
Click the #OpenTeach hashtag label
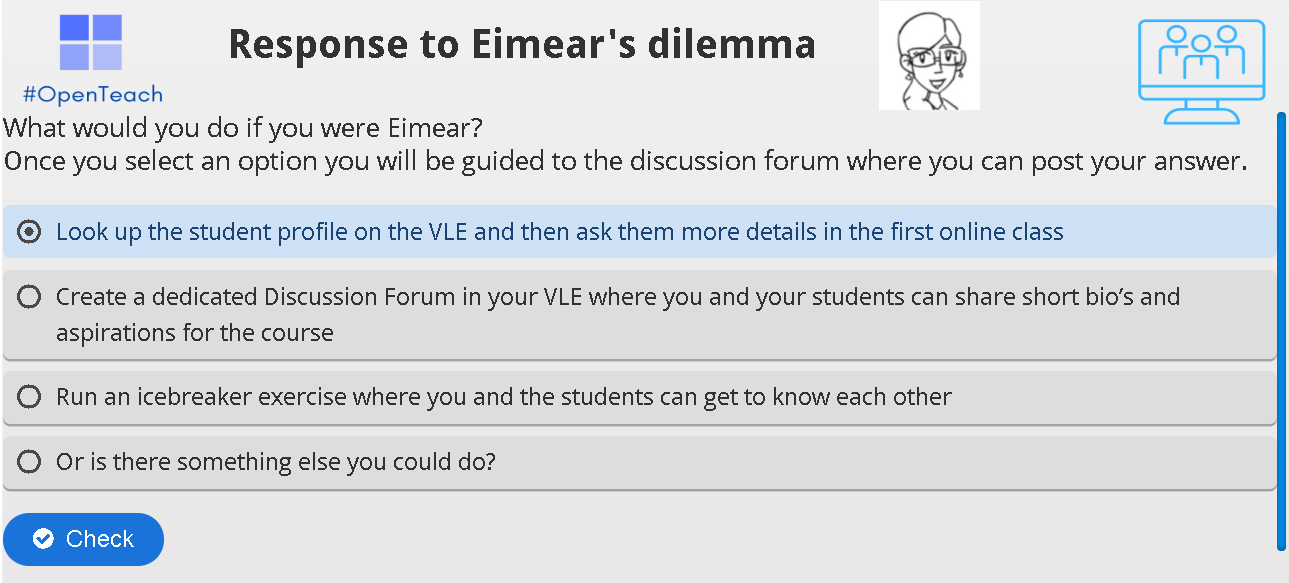click(92, 95)
